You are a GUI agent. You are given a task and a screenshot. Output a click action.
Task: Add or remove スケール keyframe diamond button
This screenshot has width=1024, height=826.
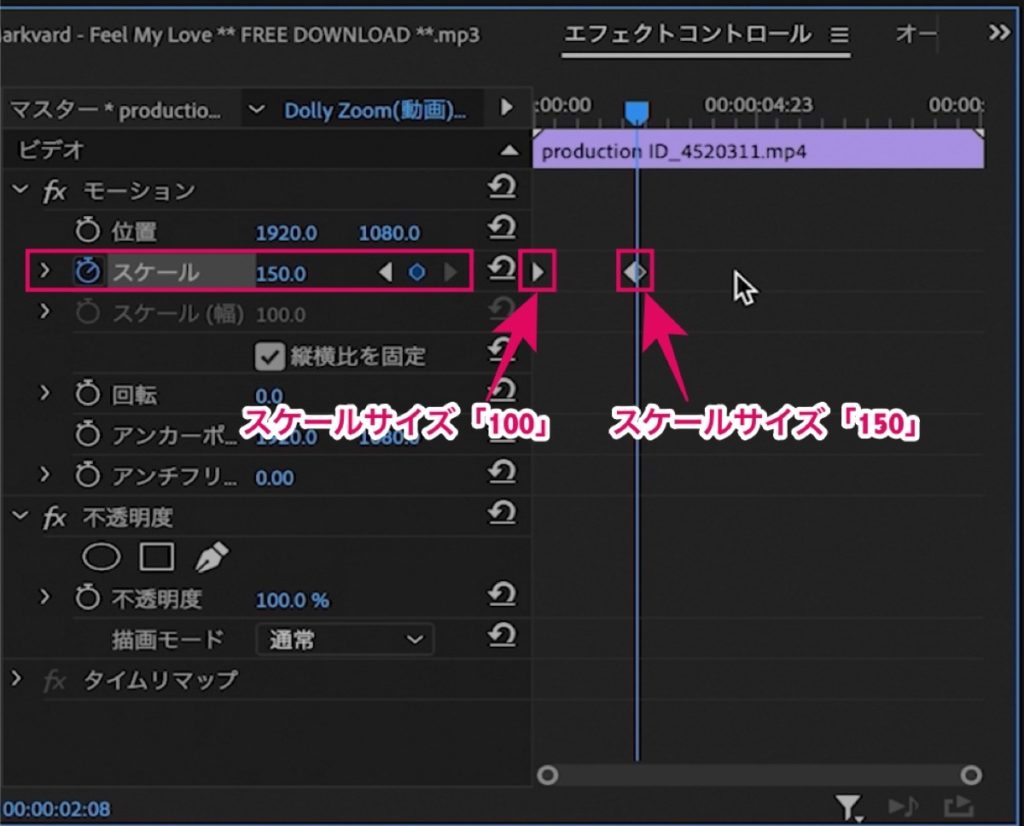417,272
